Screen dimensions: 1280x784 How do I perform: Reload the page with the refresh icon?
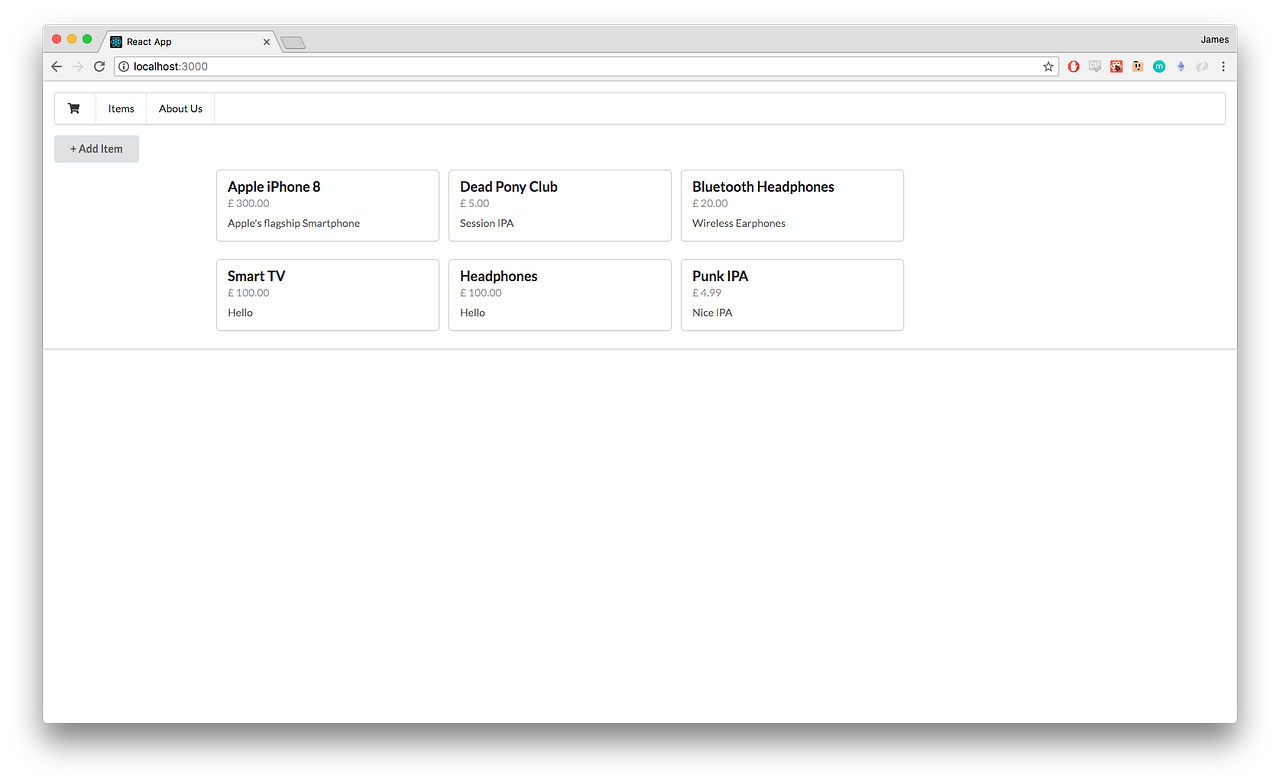[98, 66]
